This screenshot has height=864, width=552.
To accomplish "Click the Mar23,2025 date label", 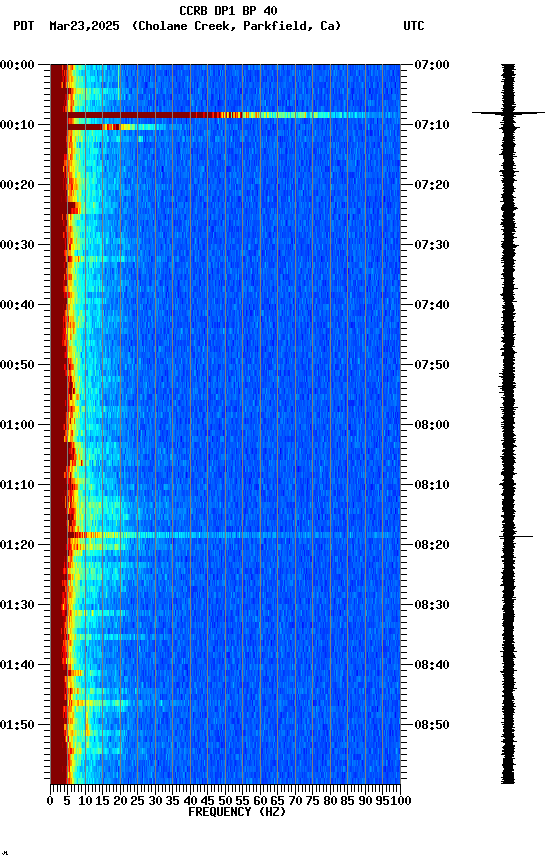I will click(x=84, y=26).
